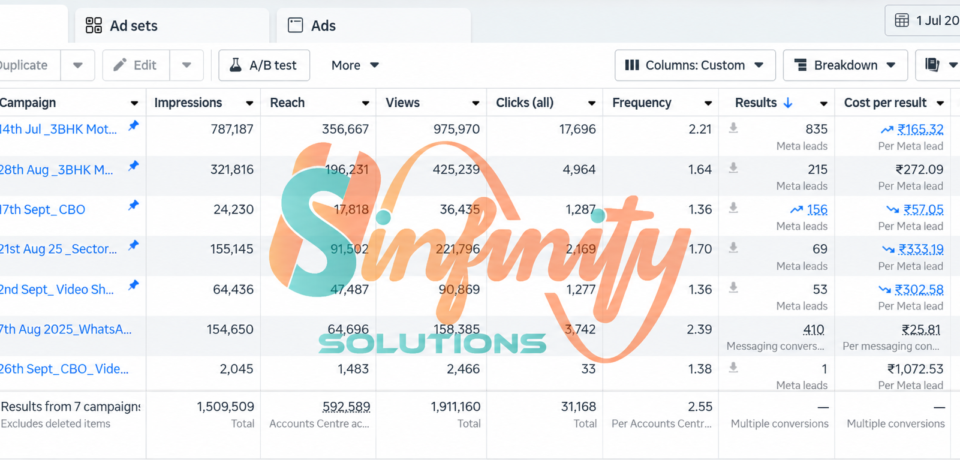This screenshot has width=960, height=460.
Task: Download leads for the 156 results row
Action: coord(733,208)
